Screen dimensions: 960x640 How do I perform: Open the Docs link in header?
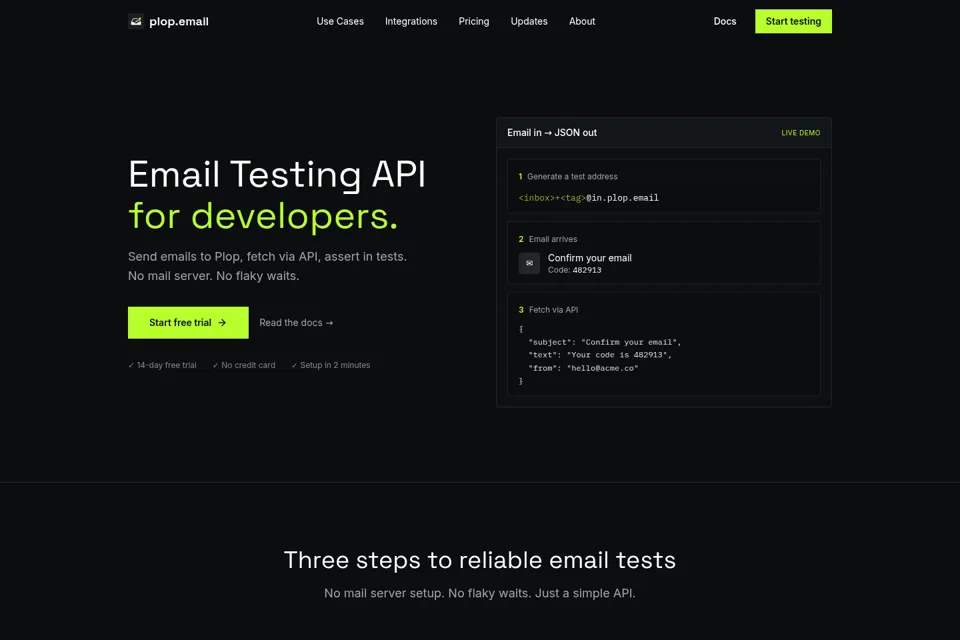[x=724, y=21]
